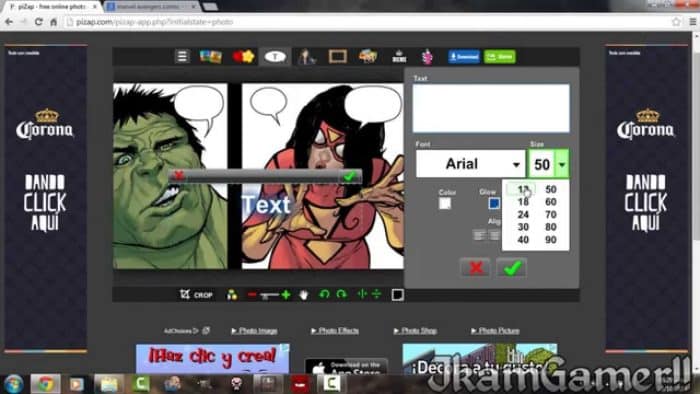This screenshot has width=700, height=394.
Task: Open the frames and borders icon
Action: click(338, 57)
